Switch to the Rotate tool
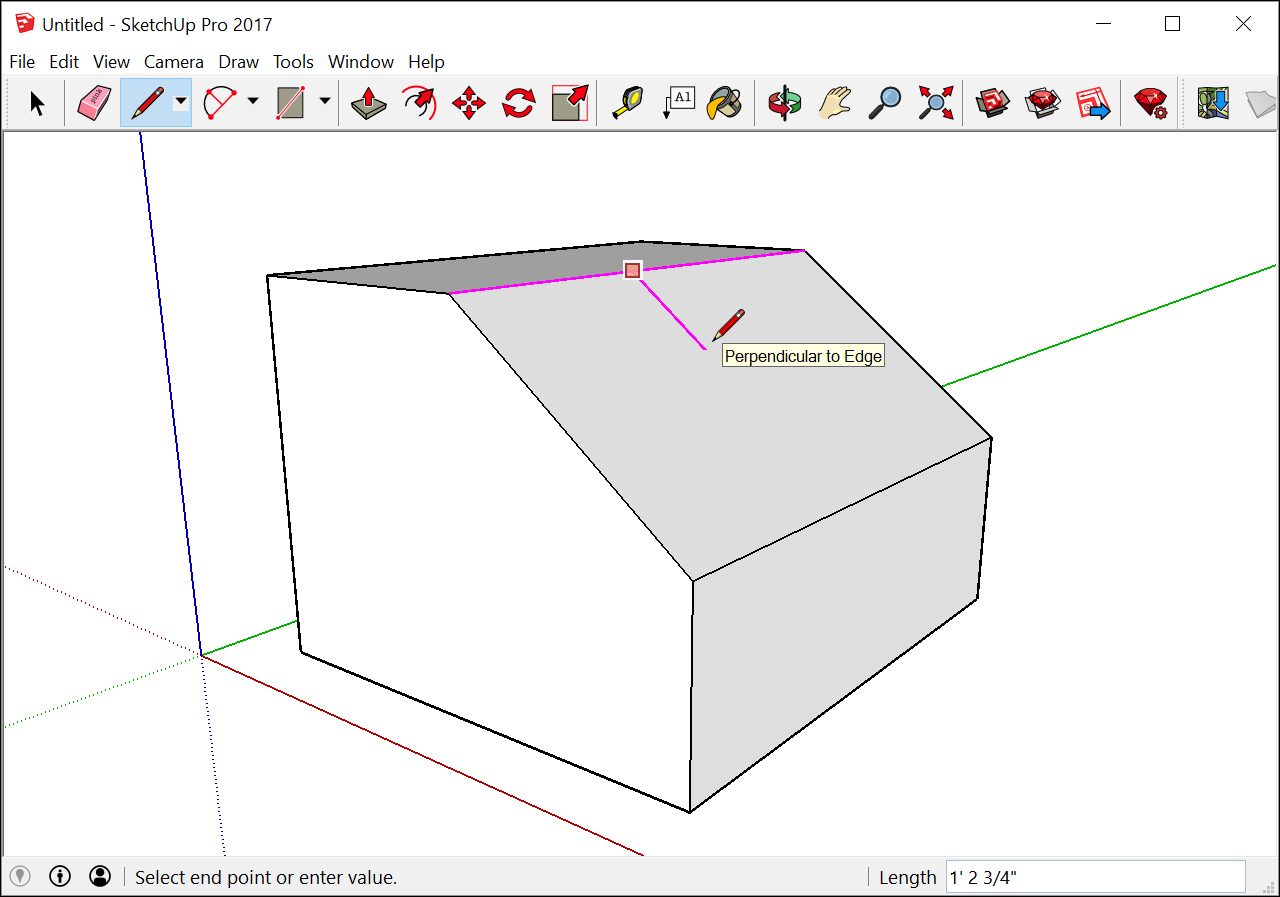The image size is (1280, 897). tap(518, 102)
